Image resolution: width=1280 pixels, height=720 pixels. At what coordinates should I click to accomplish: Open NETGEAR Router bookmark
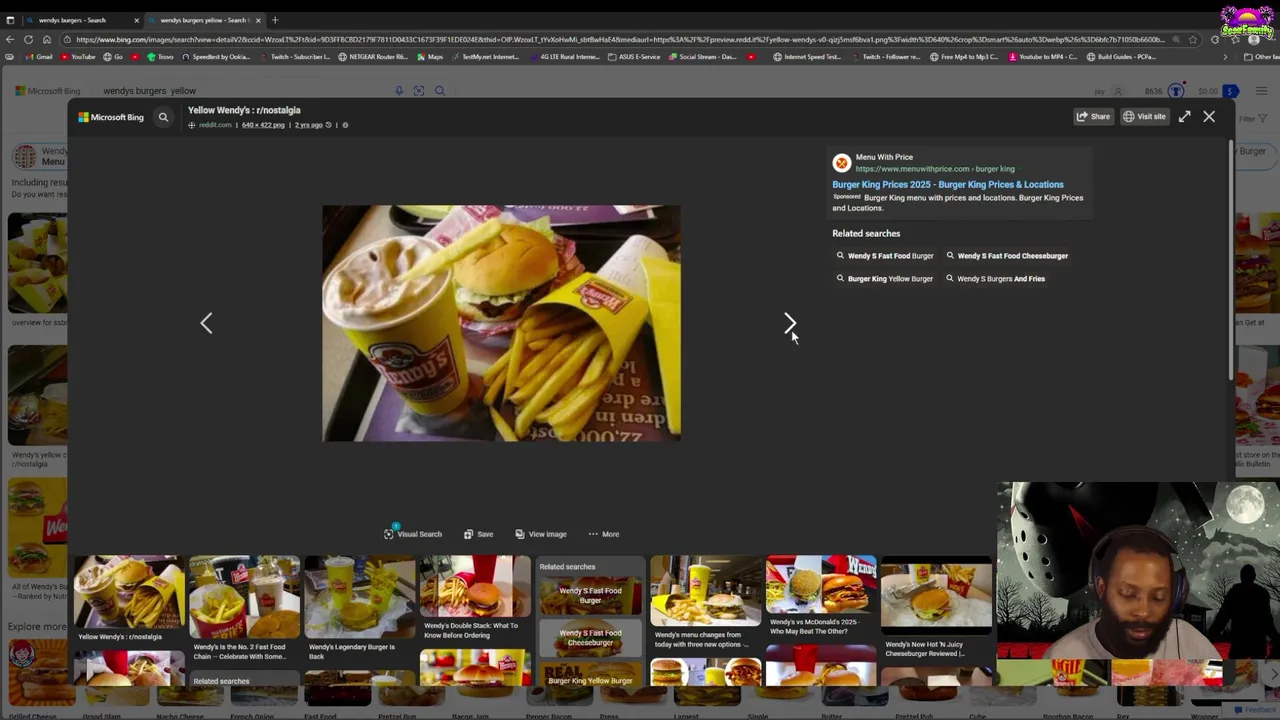[374, 57]
